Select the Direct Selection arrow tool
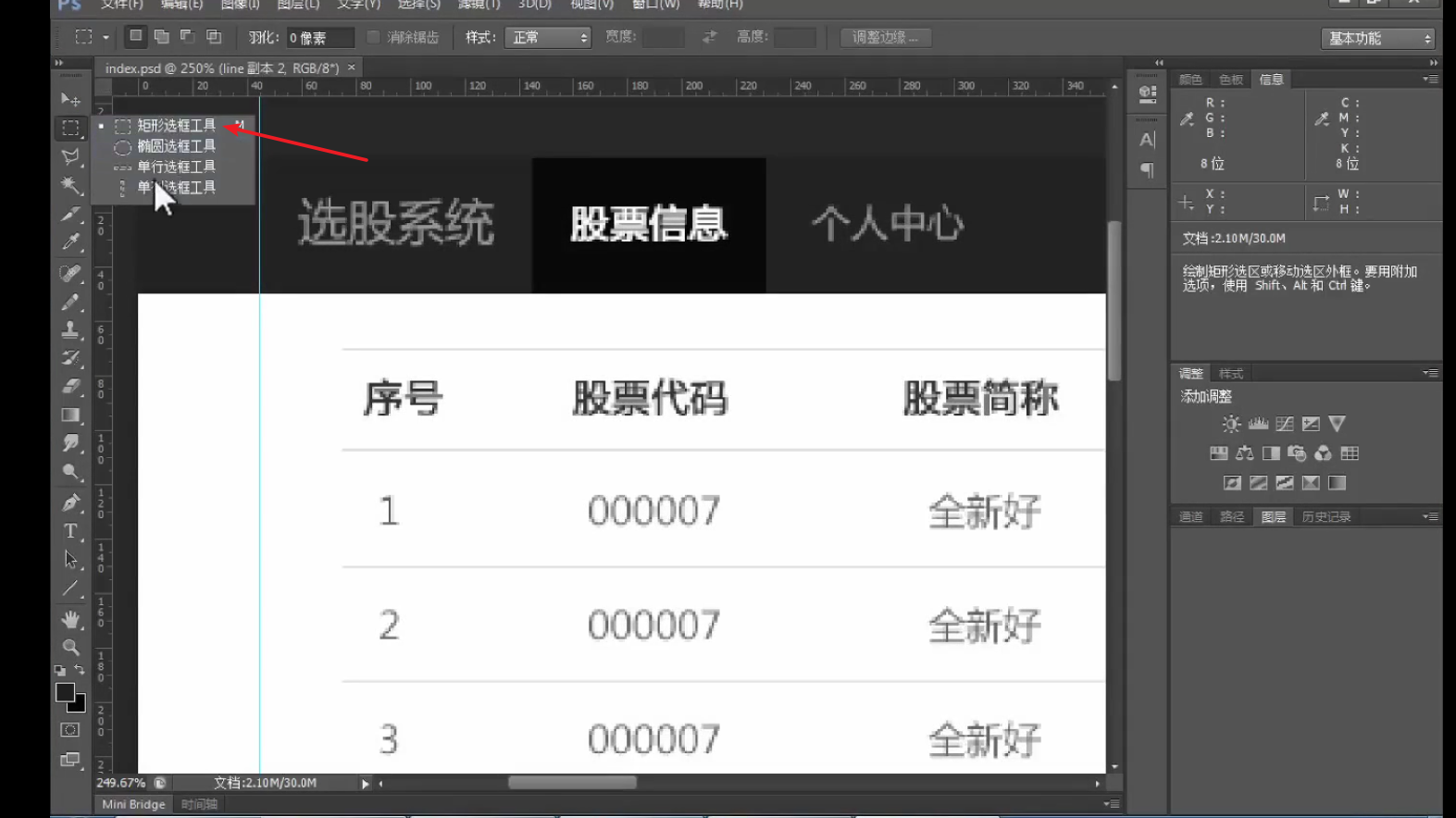 (70, 560)
